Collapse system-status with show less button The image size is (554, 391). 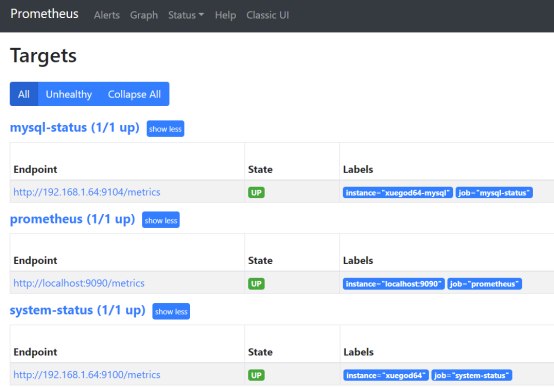[171, 312]
